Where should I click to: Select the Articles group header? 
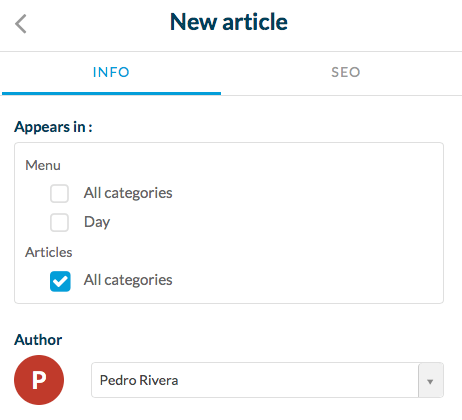[x=49, y=252]
